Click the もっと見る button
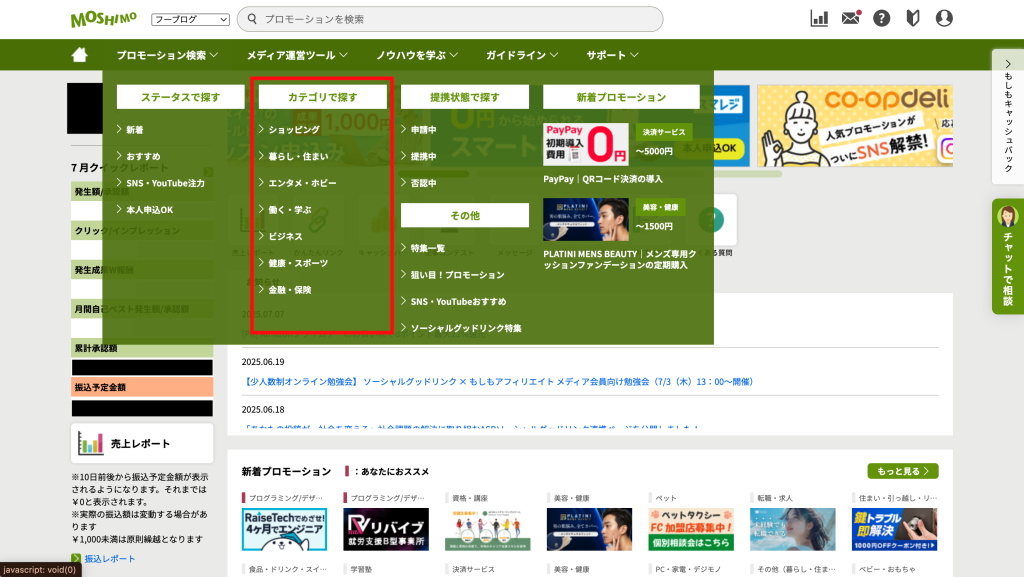Image resolution: width=1024 pixels, height=577 pixels. [903, 471]
